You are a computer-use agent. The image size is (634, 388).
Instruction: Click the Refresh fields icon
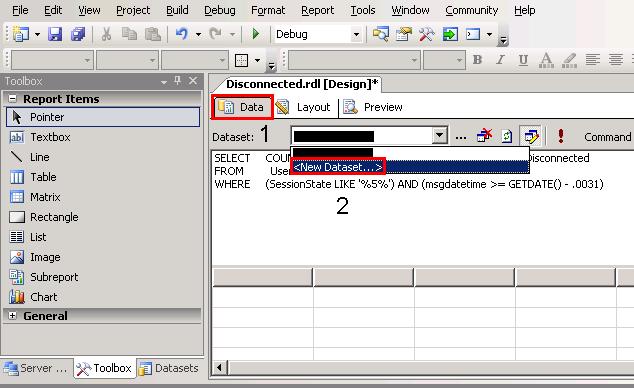(x=507, y=136)
